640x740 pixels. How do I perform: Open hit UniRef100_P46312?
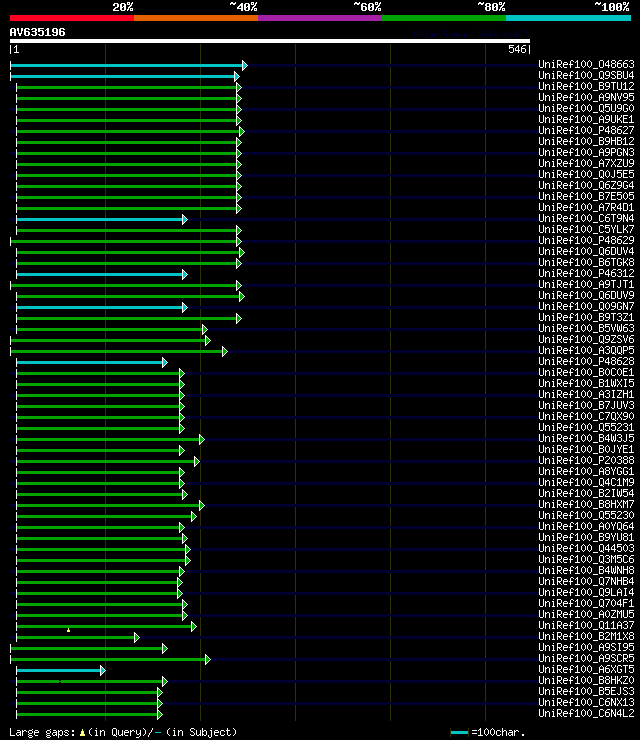(586, 273)
